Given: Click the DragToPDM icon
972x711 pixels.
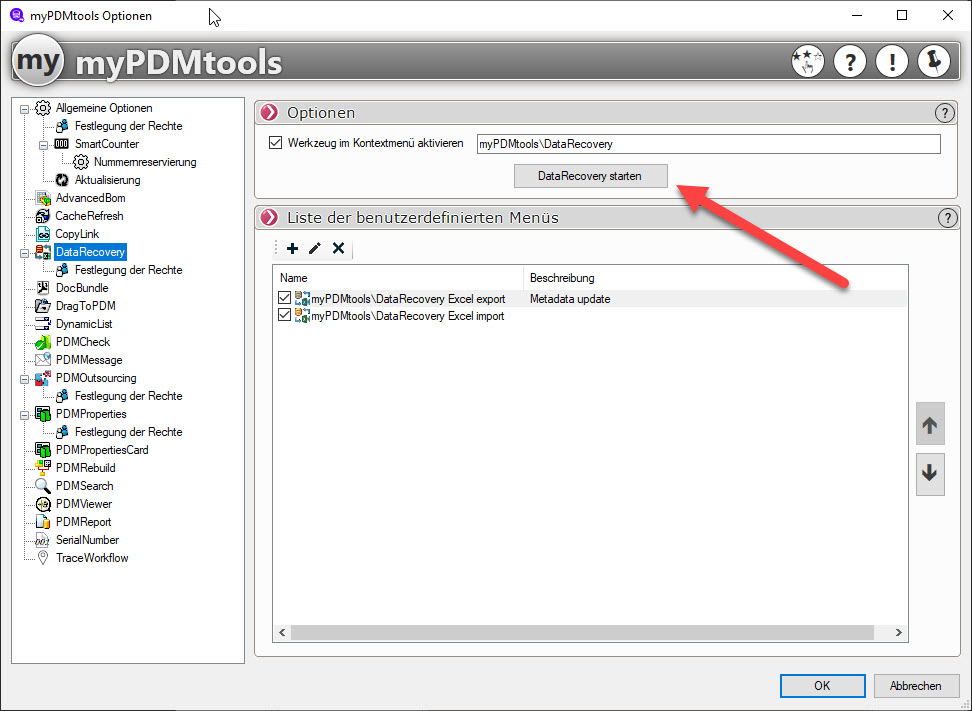Looking at the screenshot, I should pyautogui.click(x=43, y=306).
